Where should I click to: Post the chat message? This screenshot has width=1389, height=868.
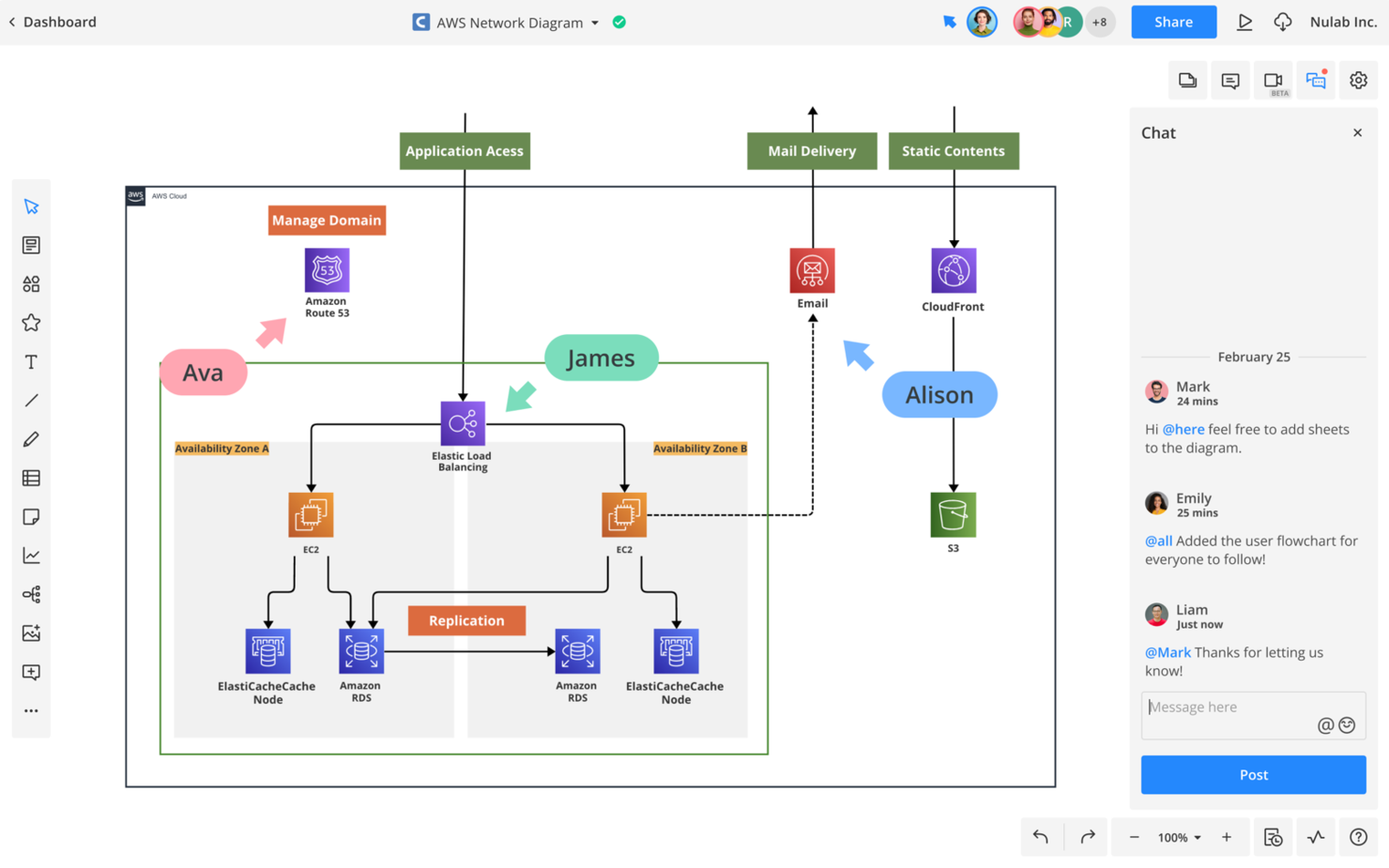(1253, 775)
